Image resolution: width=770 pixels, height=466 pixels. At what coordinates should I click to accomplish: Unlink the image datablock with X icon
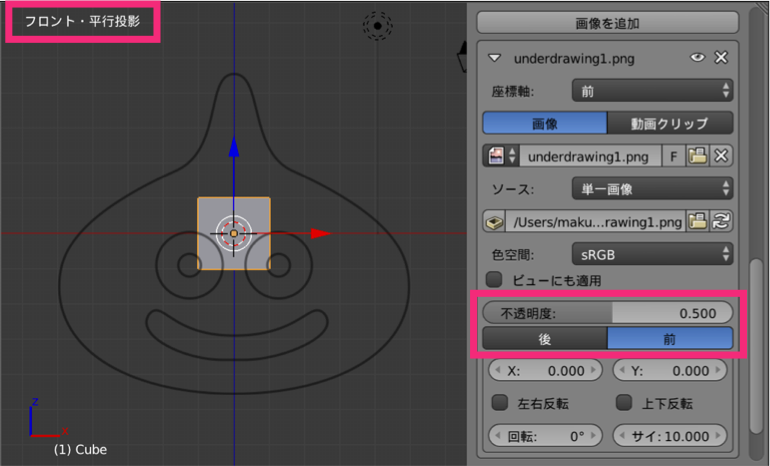coord(721,156)
